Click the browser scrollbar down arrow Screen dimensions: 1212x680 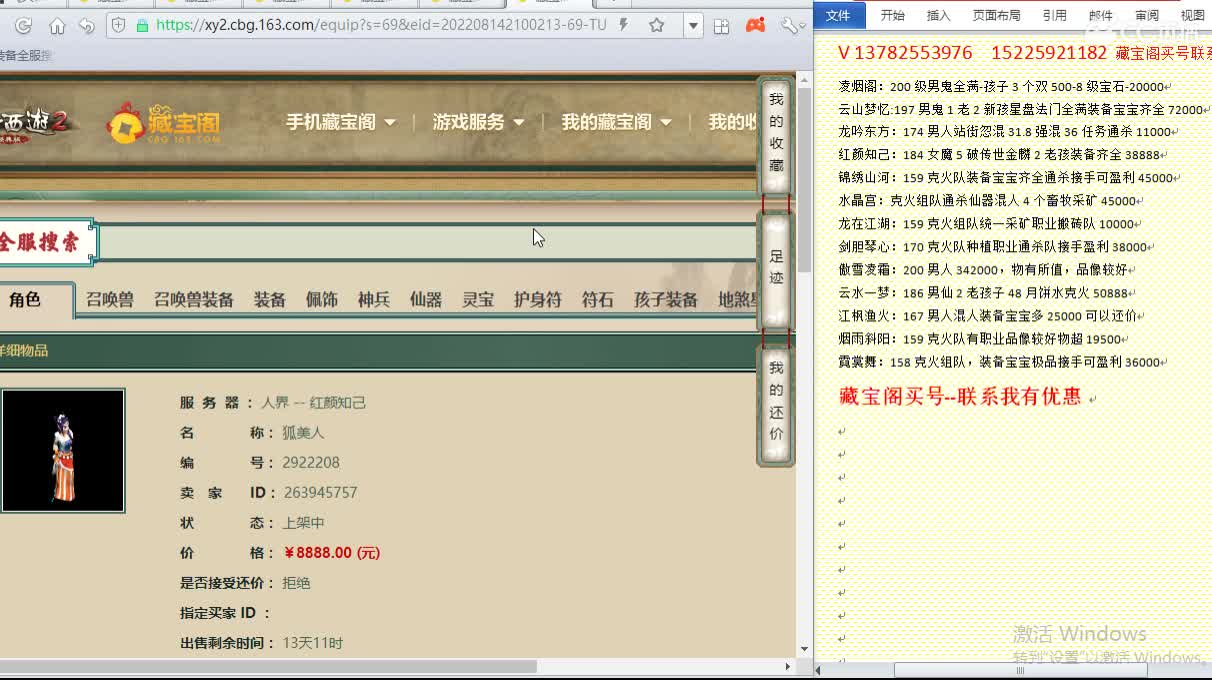tap(804, 649)
